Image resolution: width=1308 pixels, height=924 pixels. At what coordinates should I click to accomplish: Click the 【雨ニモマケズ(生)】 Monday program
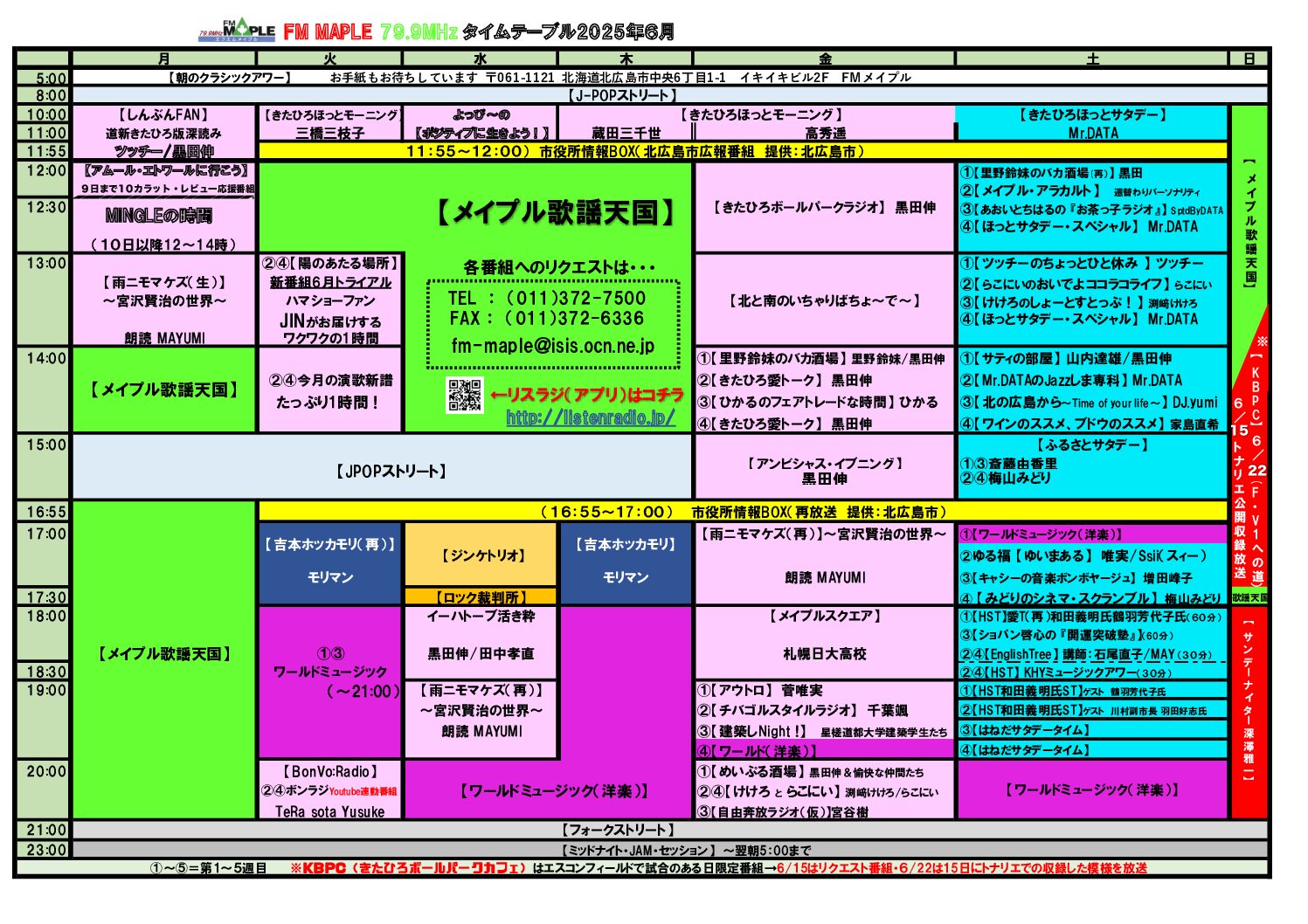pos(164,300)
